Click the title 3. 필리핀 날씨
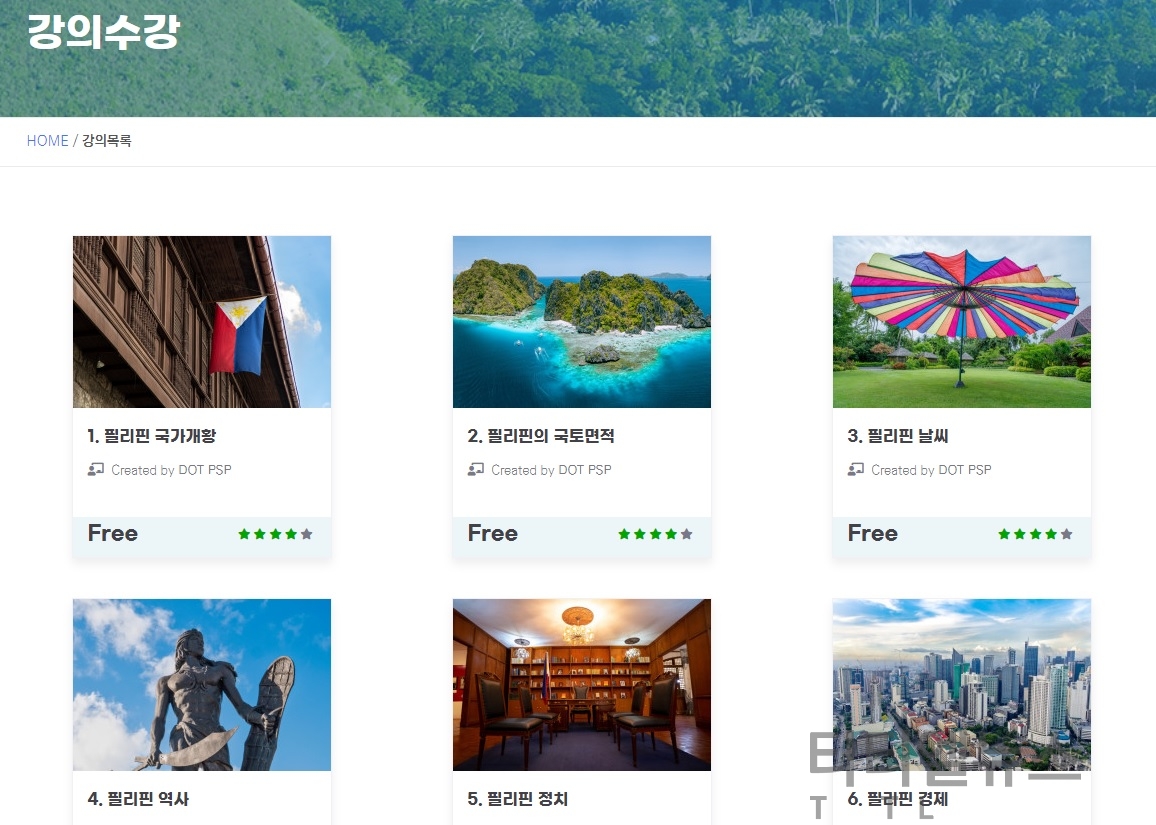Viewport: 1156px width, 825px height. point(898,436)
